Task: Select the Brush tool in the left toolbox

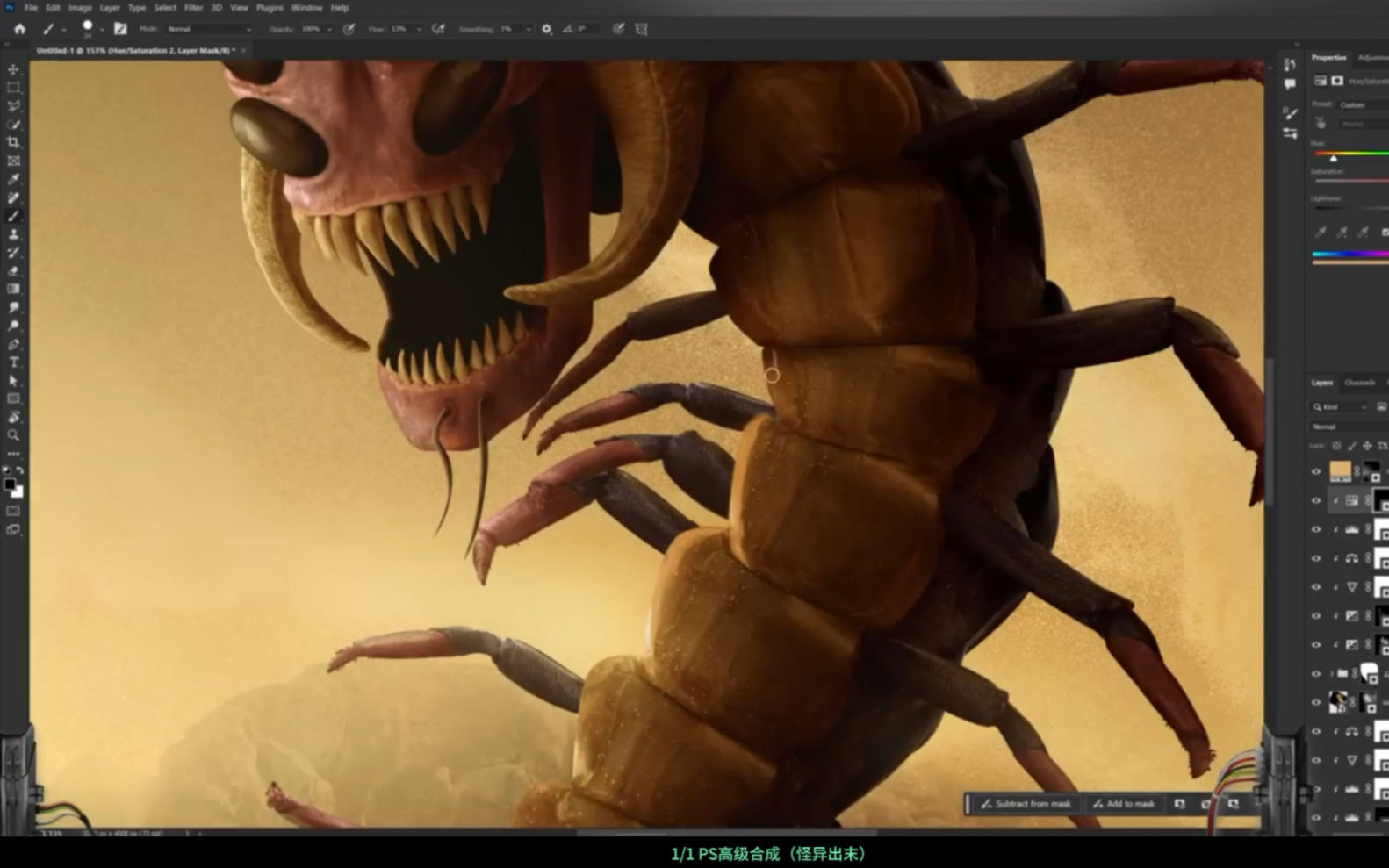Action: point(13,216)
